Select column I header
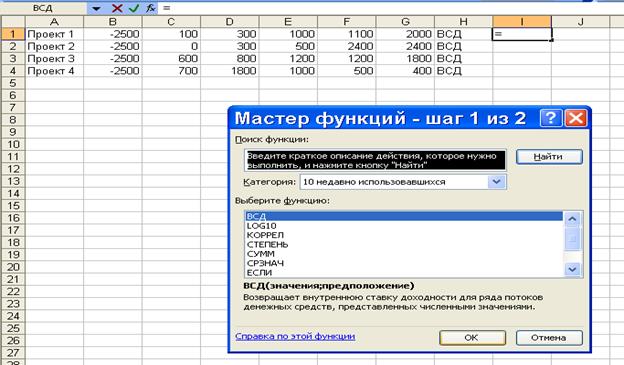 point(522,22)
